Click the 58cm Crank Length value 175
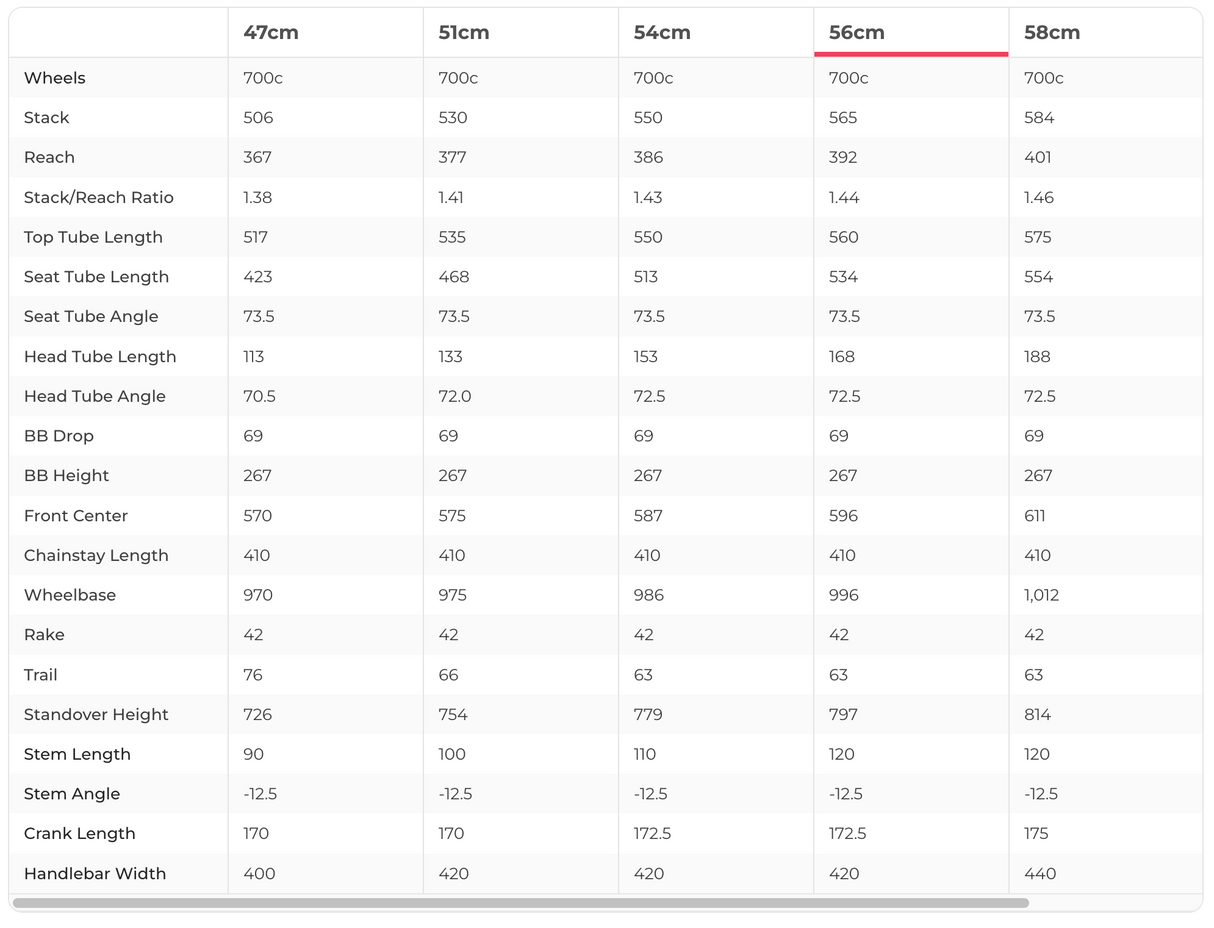 [x=1036, y=833]
